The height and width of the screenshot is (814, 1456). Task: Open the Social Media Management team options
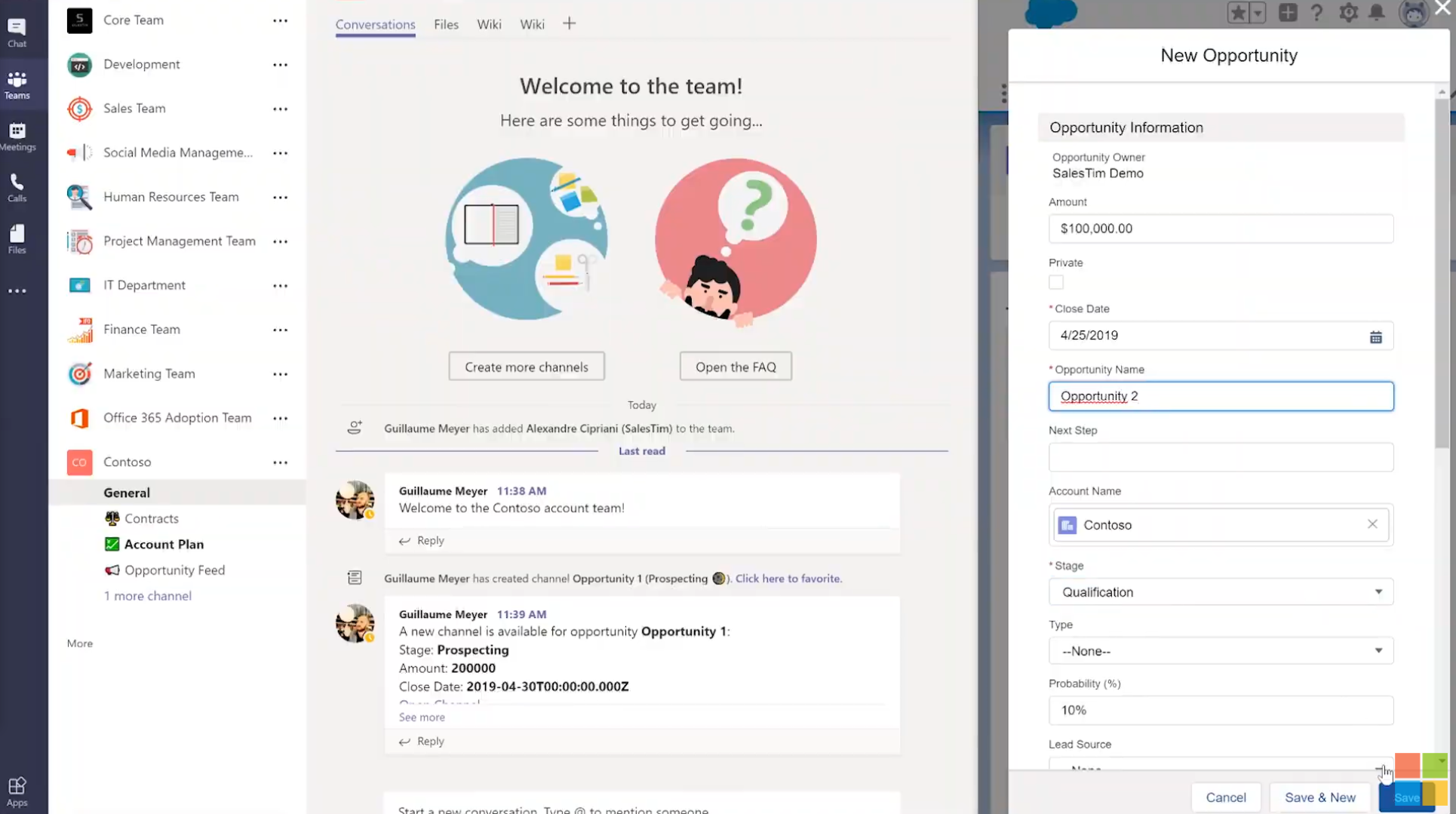tap(280, 153)
